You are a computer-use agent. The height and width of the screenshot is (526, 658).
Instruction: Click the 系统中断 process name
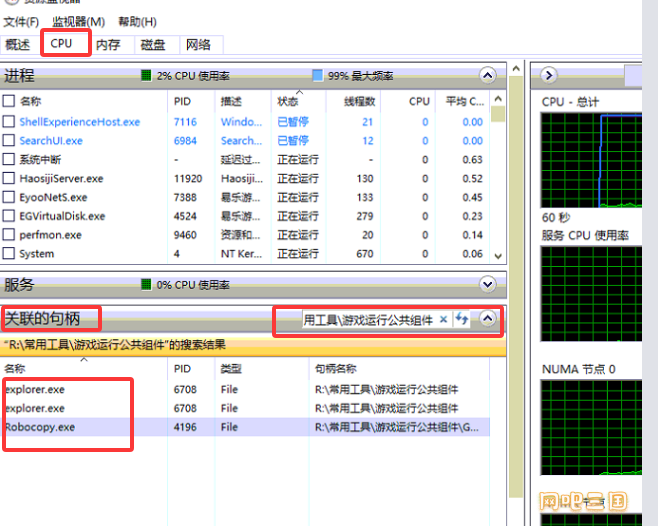[x=40, y=160]
